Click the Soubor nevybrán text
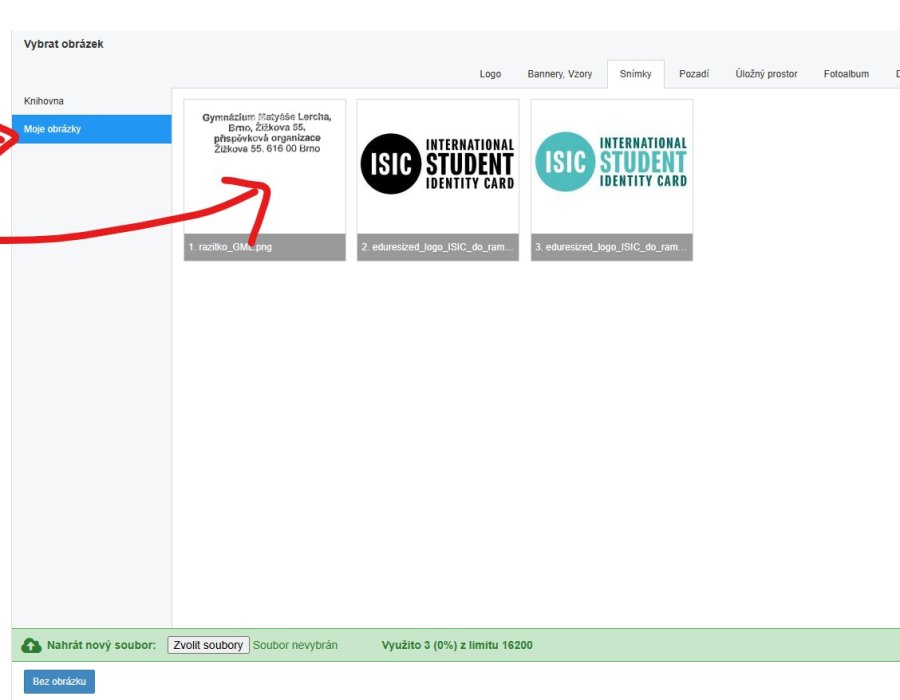The image size is (900, 700). tap(295, 645)
